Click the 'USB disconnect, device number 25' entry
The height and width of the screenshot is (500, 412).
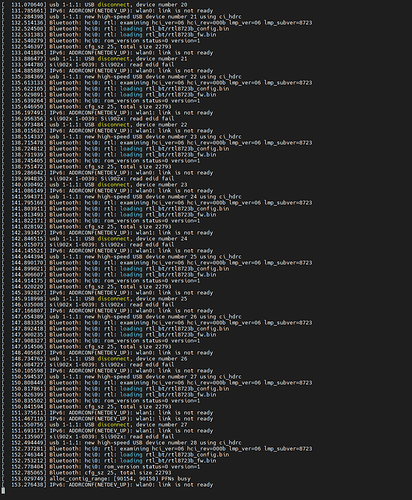coord(94,299)
